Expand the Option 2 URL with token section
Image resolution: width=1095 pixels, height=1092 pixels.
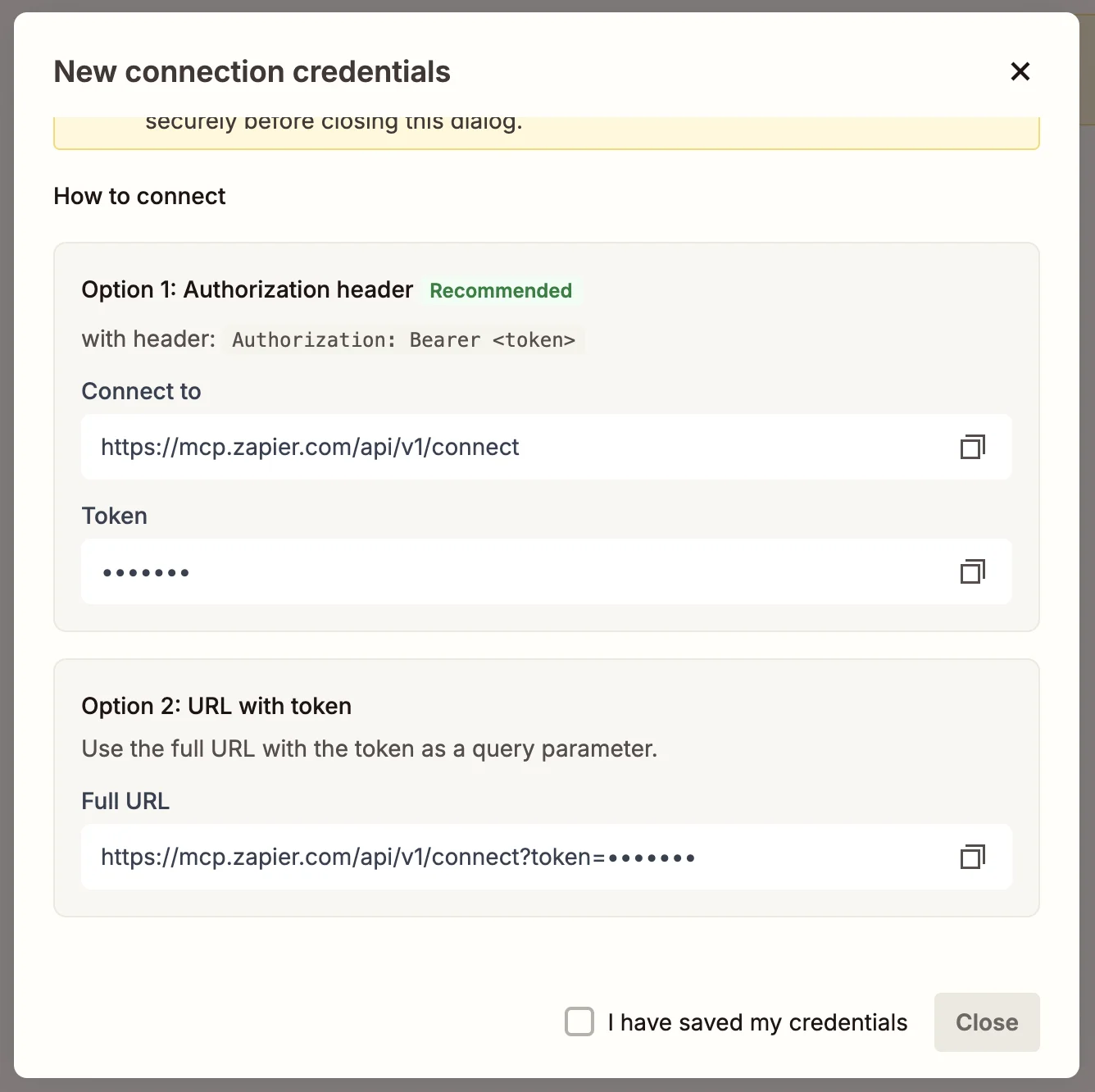pyautogui.click(x=216, y=705)
